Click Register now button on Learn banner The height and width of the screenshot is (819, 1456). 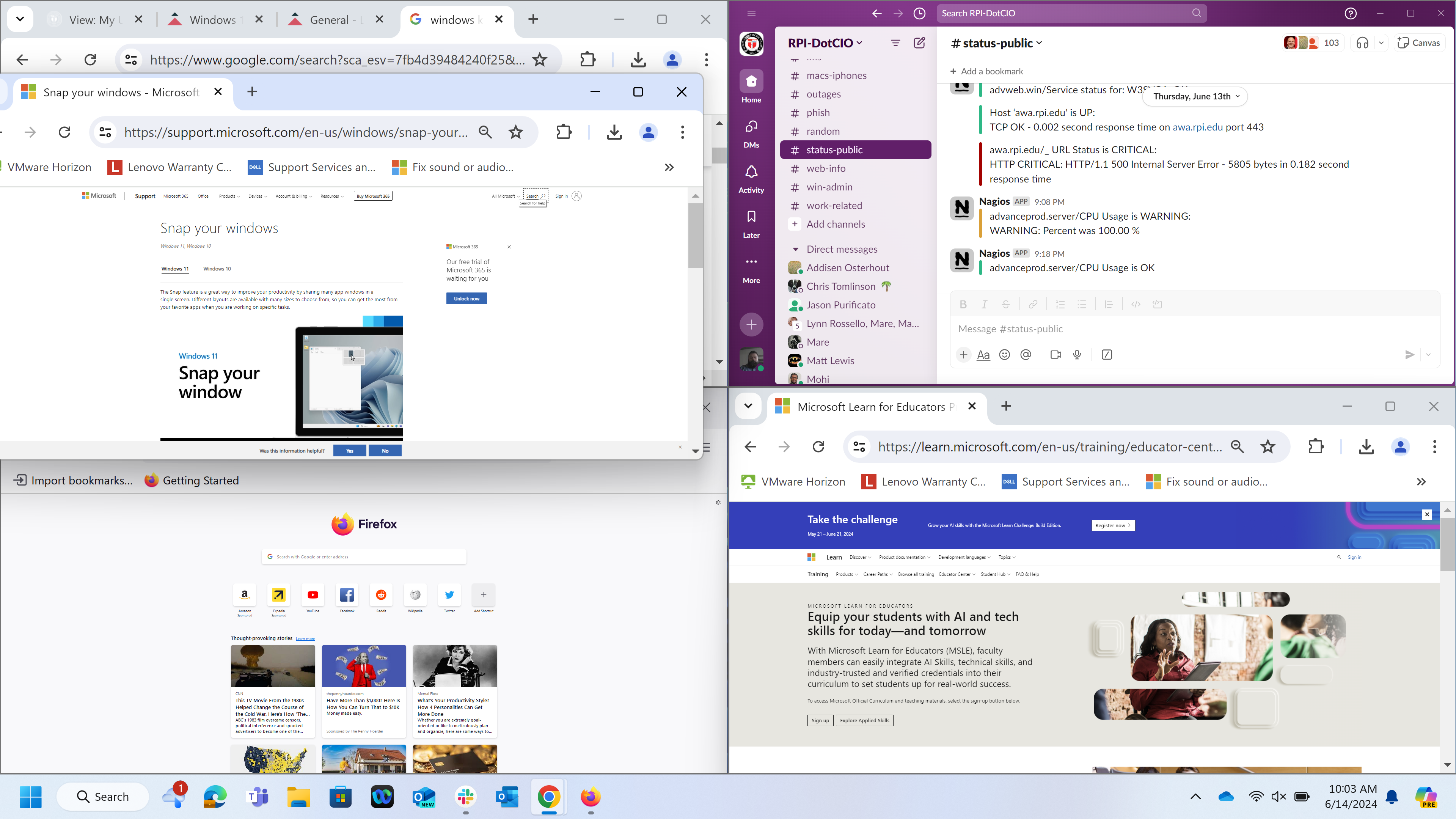click(x=1113, y=525)
